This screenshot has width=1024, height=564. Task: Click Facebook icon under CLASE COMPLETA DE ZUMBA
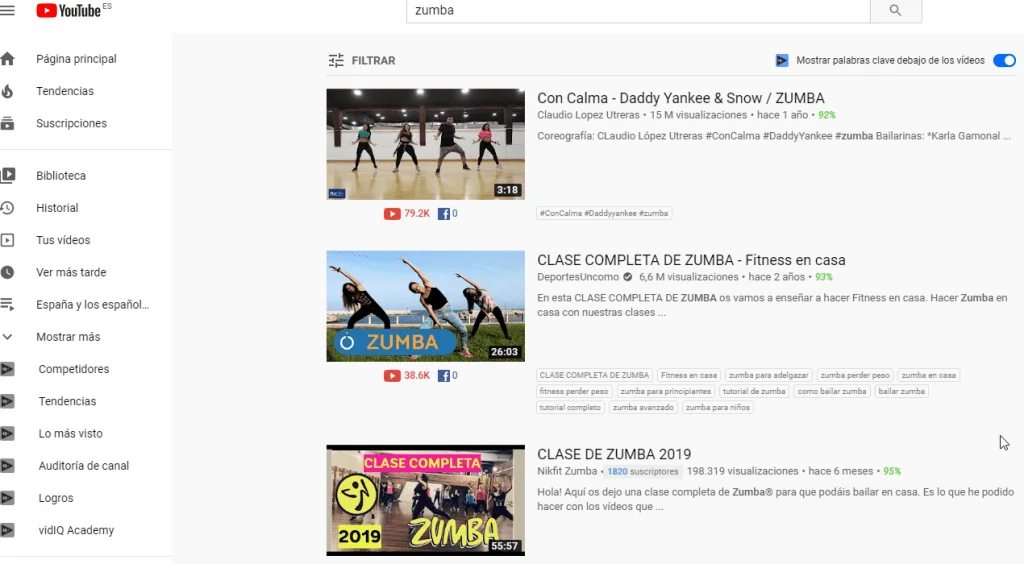point(443,375)
